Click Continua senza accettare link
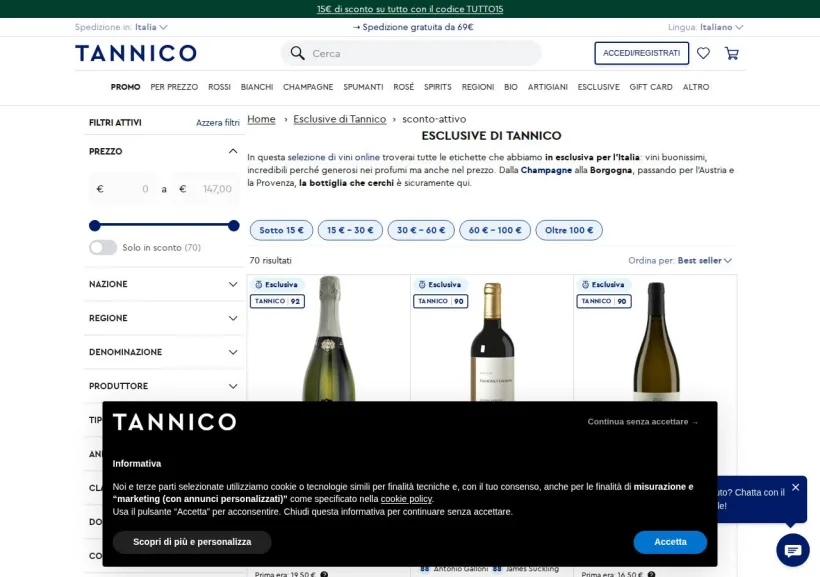Image resolution: width=820 pixels, height=577 pixels. (642, 422)
